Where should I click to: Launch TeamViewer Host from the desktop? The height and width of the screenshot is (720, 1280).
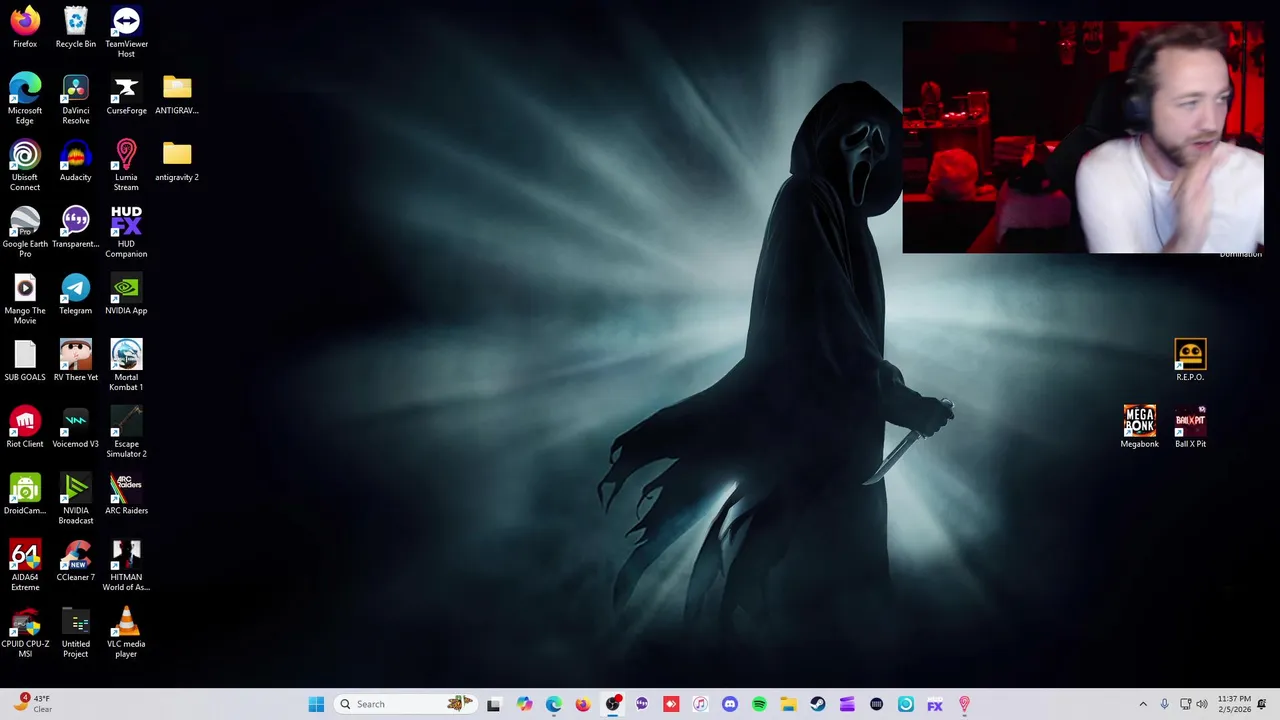[x=126, y=32]
